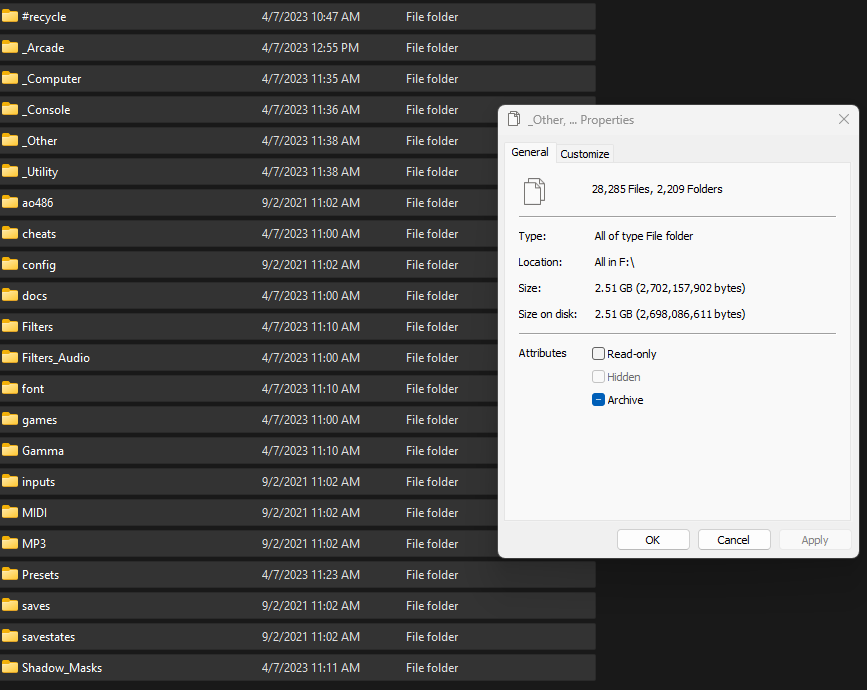The image size is (867, 690).
Task: Close the Properties dialog
Action: (843, 119)
